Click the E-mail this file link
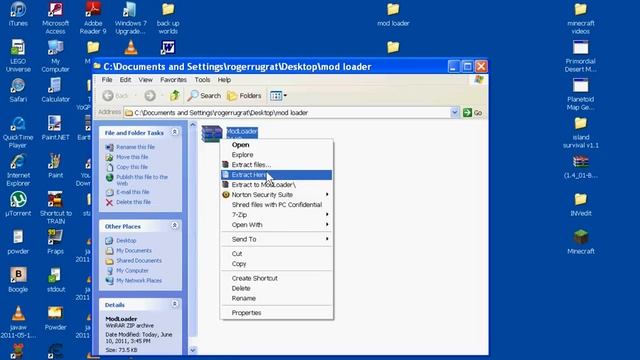Viewport: 640px width, 360px height. [x=133, y=192]
